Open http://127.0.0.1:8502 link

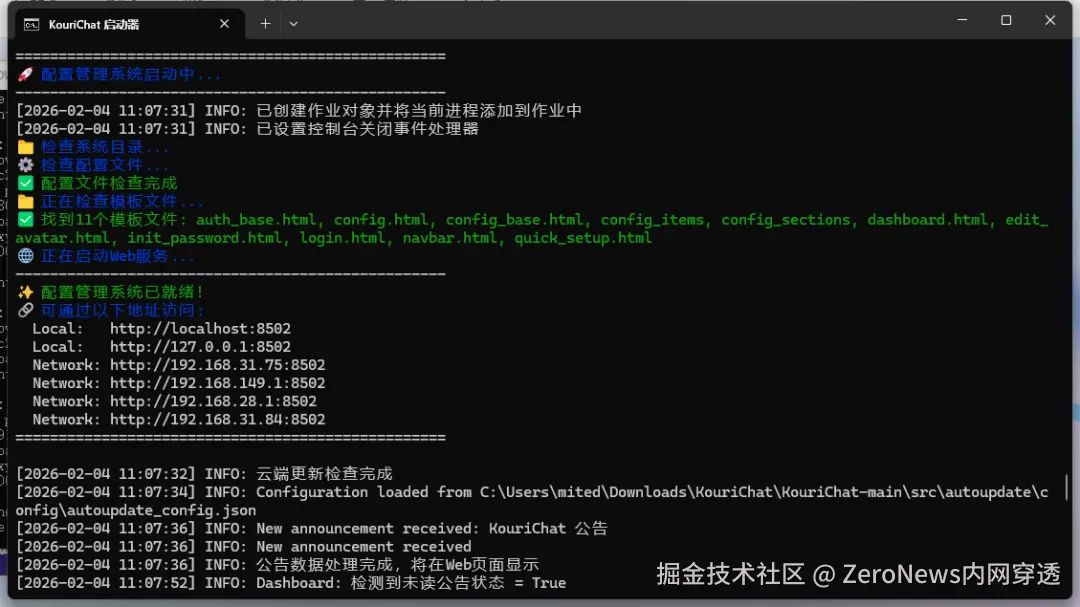[200, 347]
